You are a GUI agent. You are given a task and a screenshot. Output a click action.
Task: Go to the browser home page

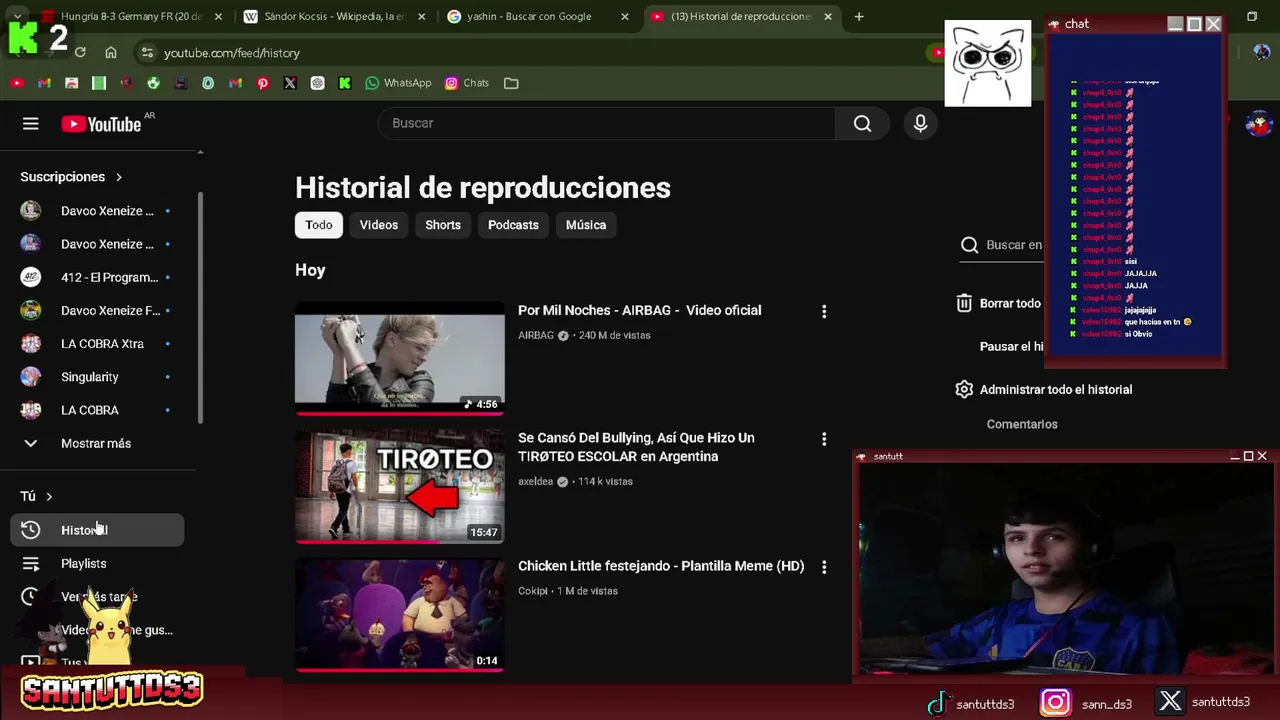pyautogui.click(x=111, y=53)
